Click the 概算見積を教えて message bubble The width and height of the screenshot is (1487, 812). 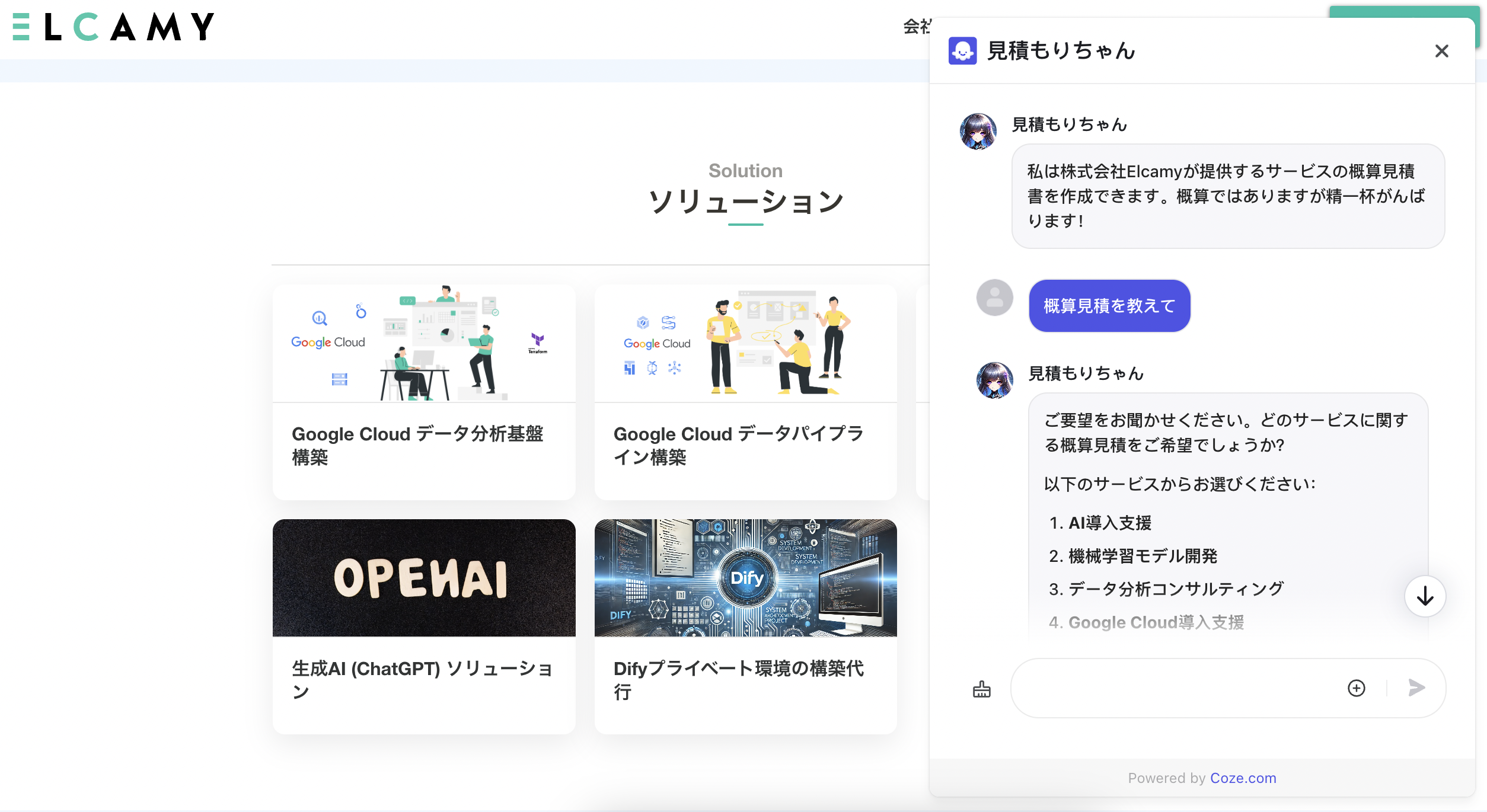pos(1109,306)
